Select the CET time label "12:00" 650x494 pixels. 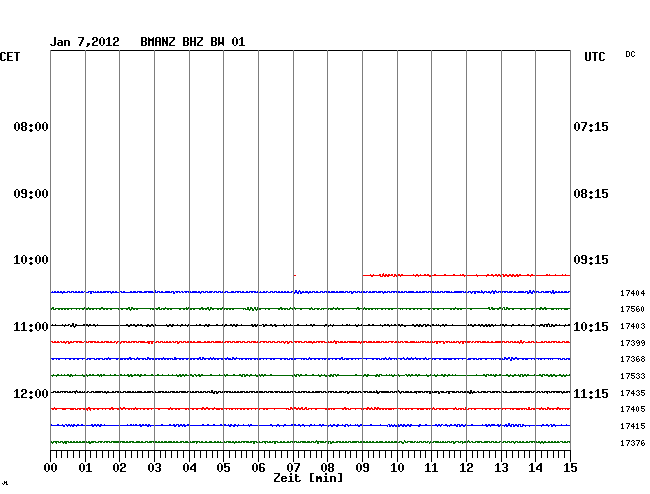[31, 393]
